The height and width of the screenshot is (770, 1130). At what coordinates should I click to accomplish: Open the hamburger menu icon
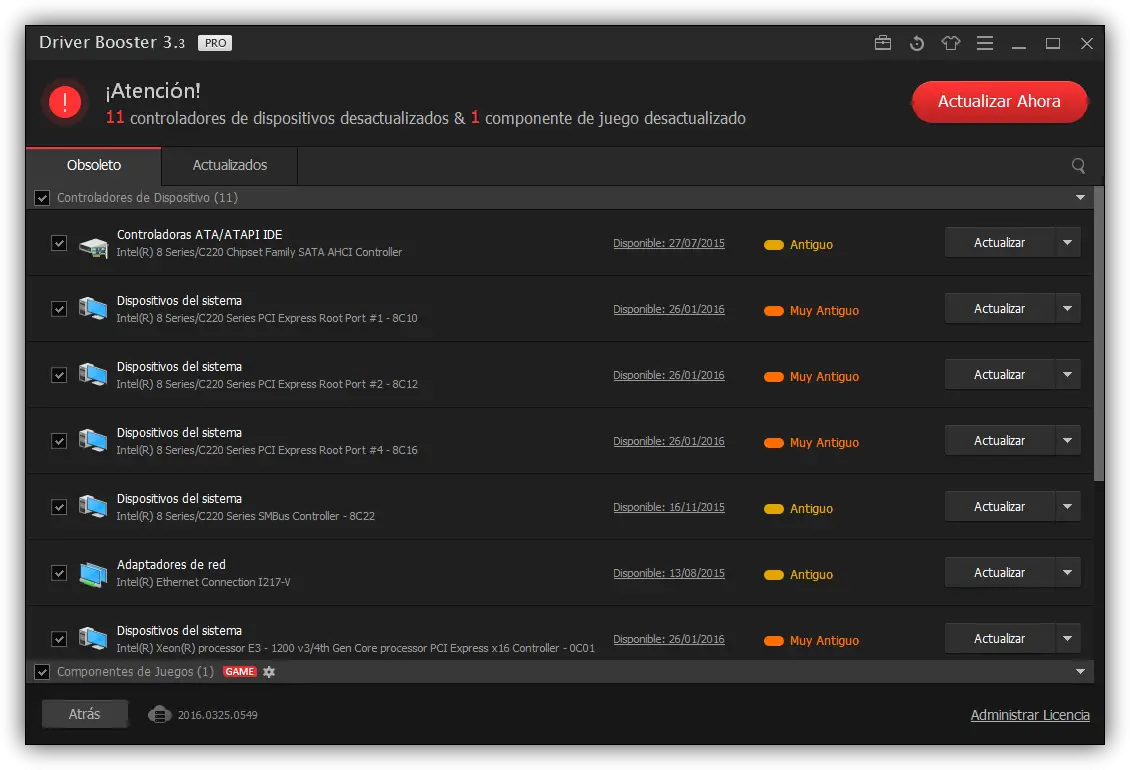985,43
